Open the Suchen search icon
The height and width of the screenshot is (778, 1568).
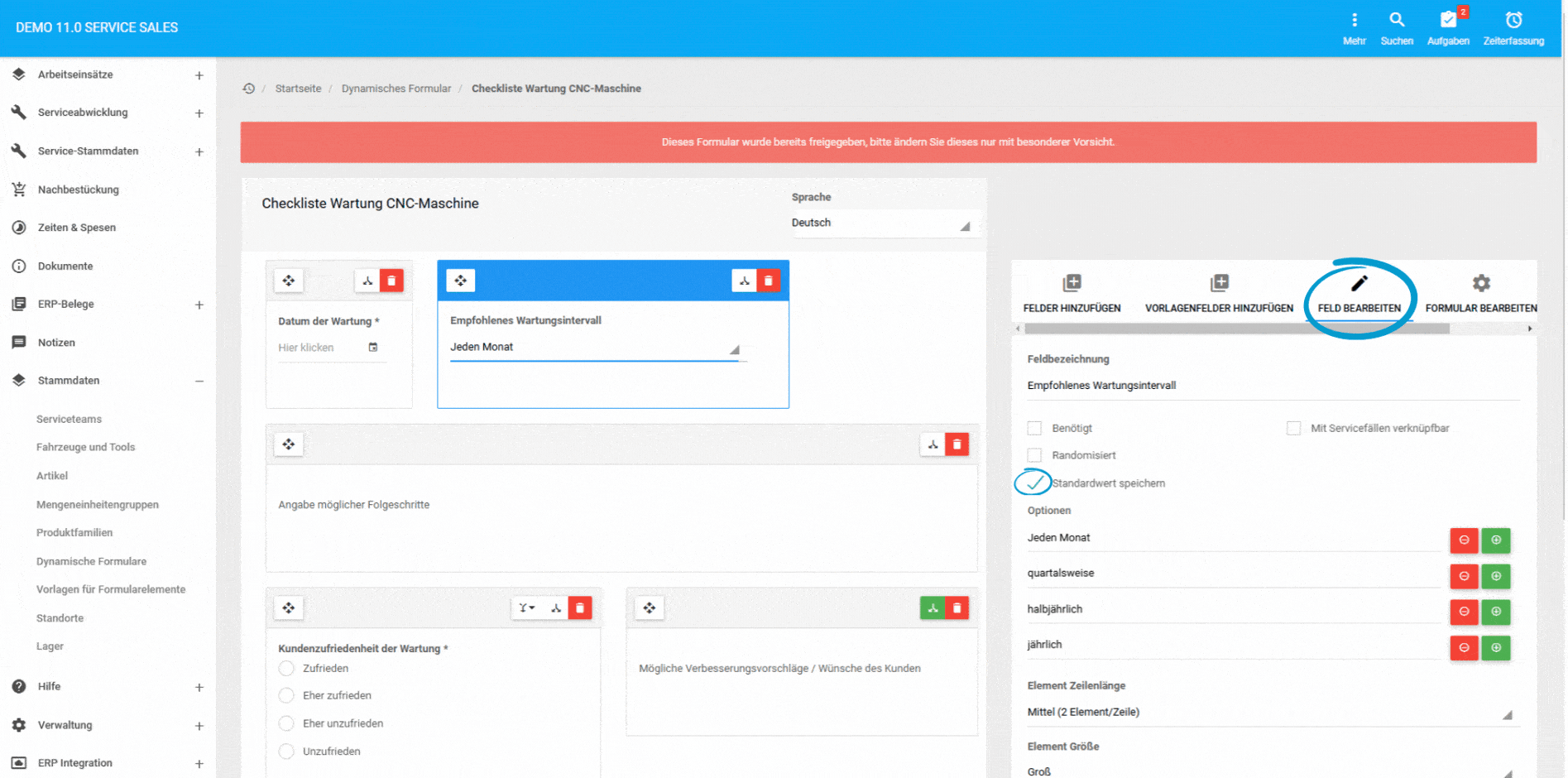pyautogui.click(x=1396, y=26)
